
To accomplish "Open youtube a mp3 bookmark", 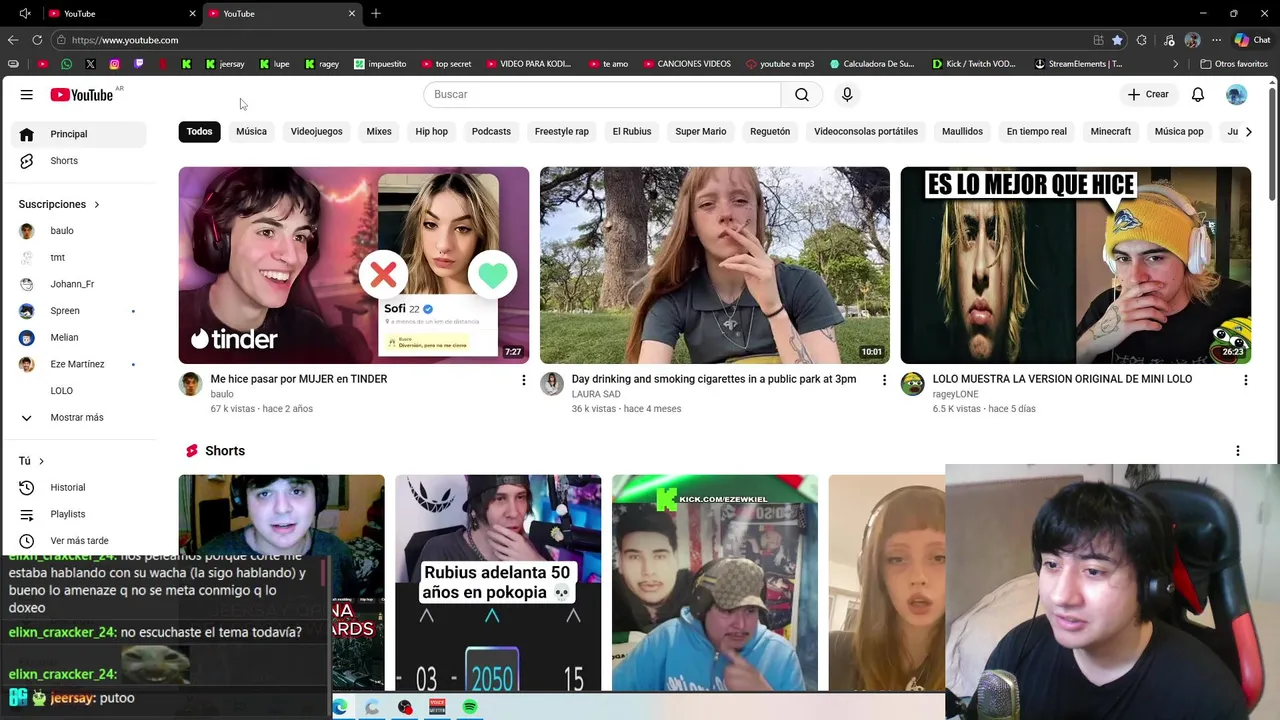I will tap(780, 64).
